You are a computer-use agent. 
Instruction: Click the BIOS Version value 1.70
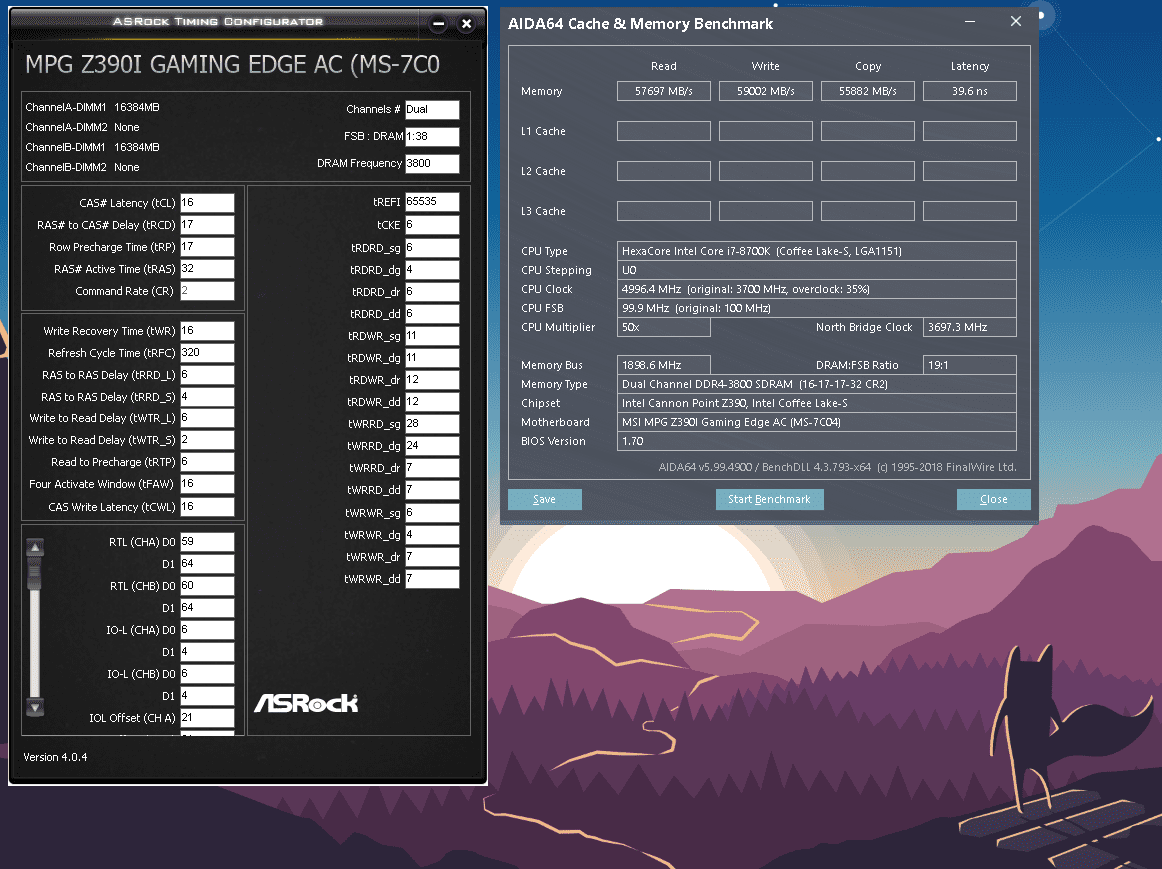817,442
